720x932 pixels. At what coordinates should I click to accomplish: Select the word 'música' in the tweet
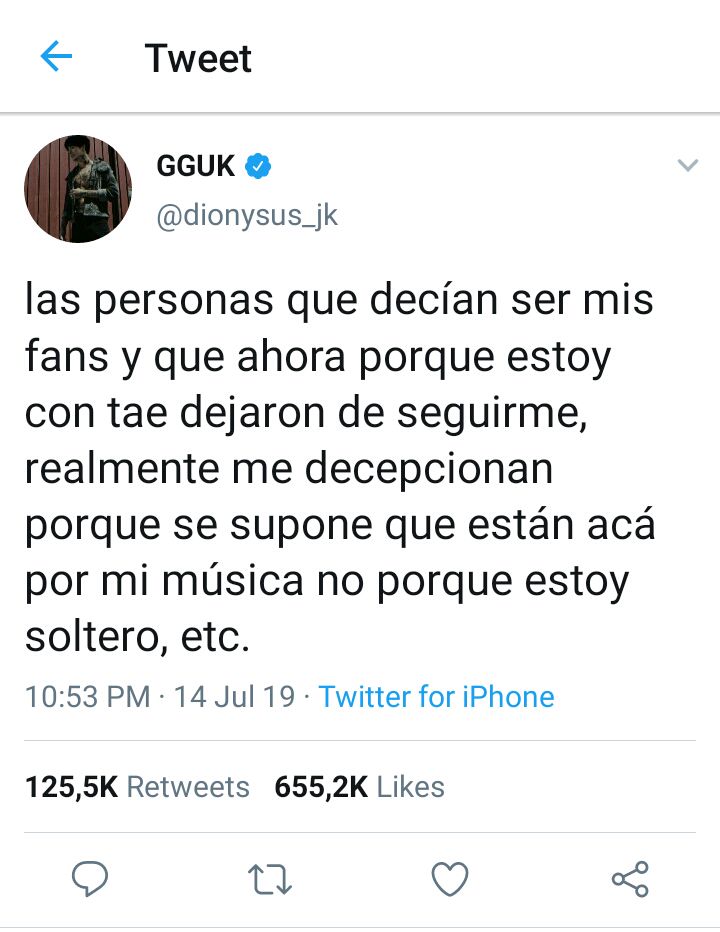(232, 581)
